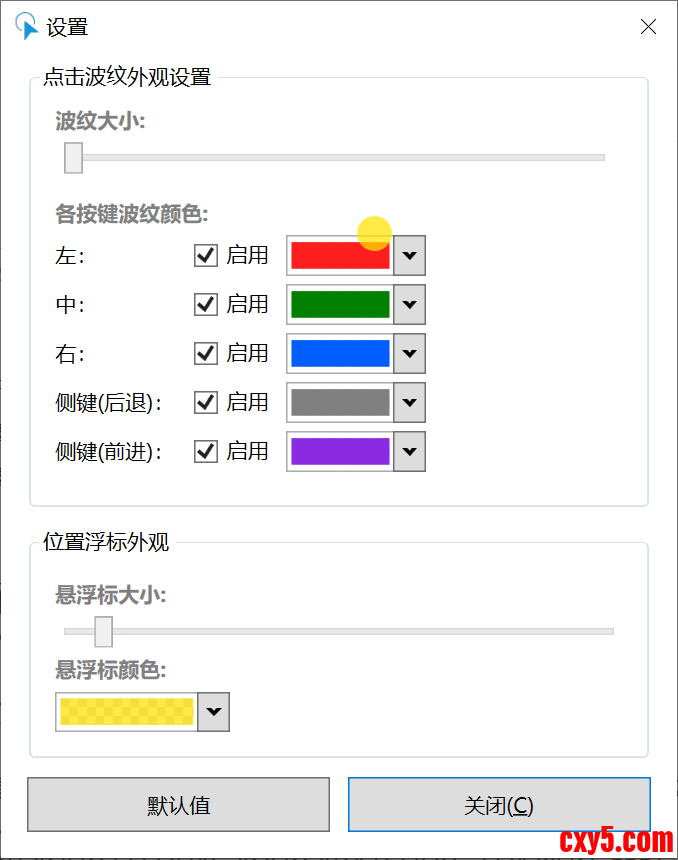The image size is (678, 860).
Task: Open the 右 button color dropdown
Action: coord(409,353)
